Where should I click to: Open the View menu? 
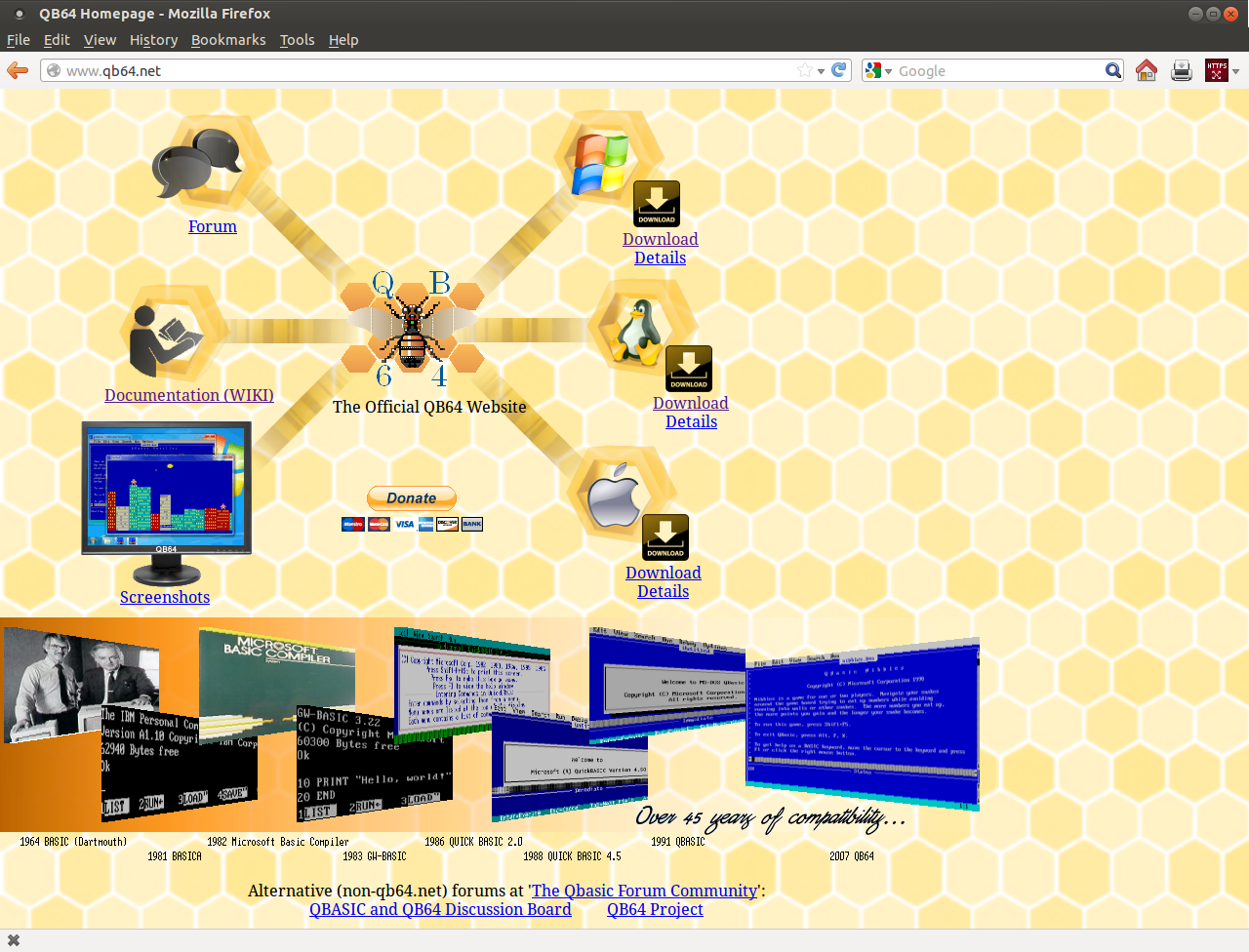pos(100,40)
